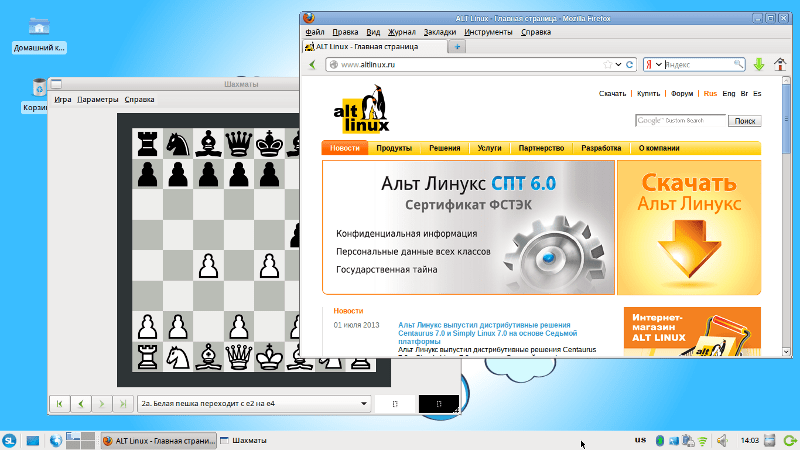
Task: Step back one chess move
Action: click(x=81, y=404)
